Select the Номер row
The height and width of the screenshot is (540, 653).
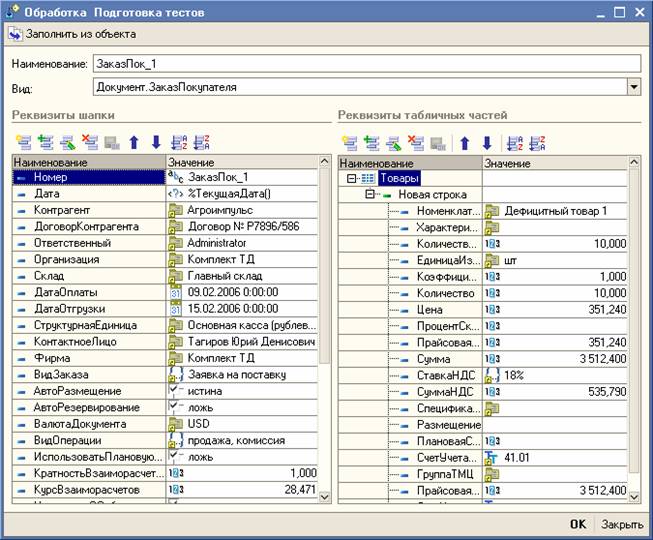165,177
